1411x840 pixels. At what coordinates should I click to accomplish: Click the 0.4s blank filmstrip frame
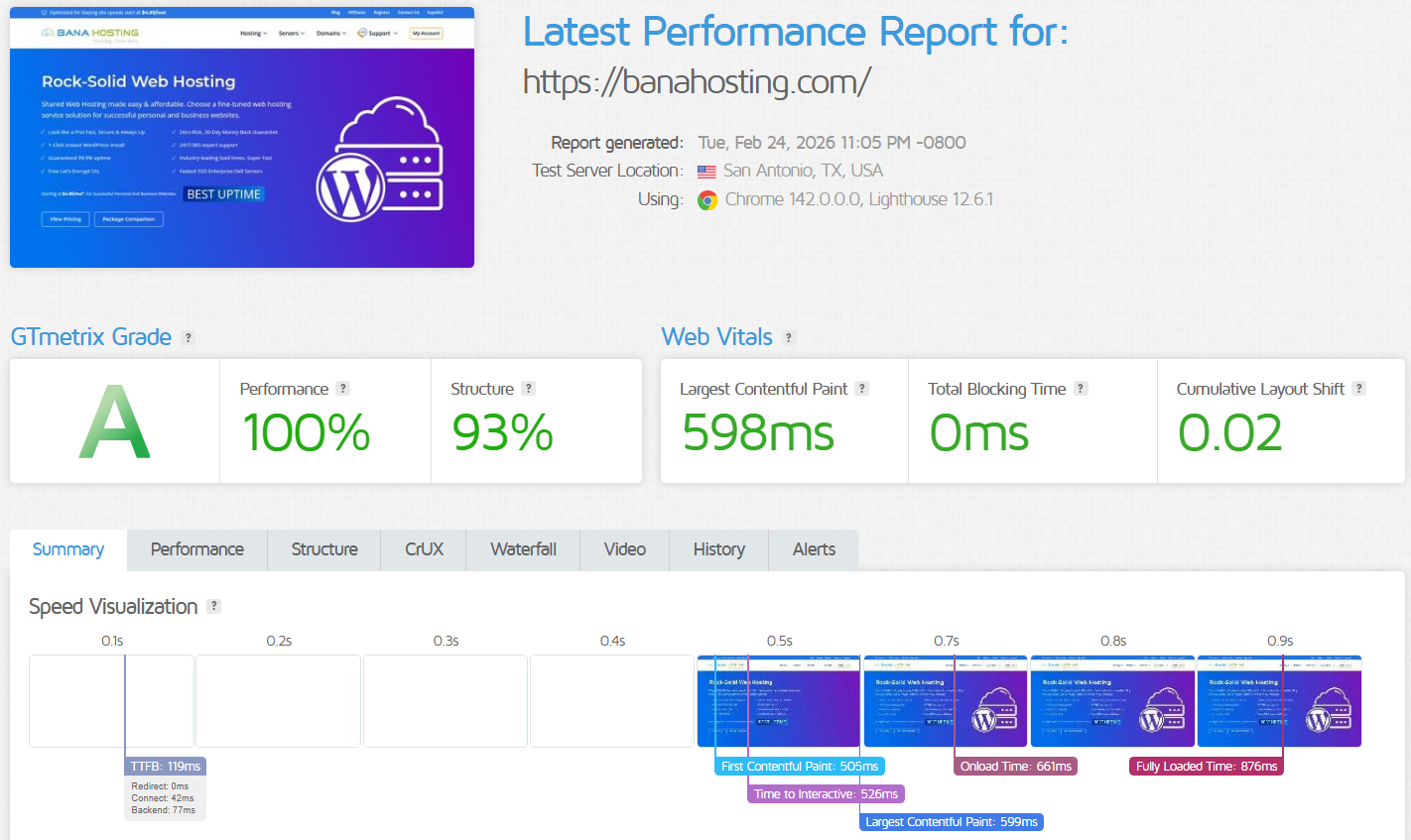click(x=612, y=701)
